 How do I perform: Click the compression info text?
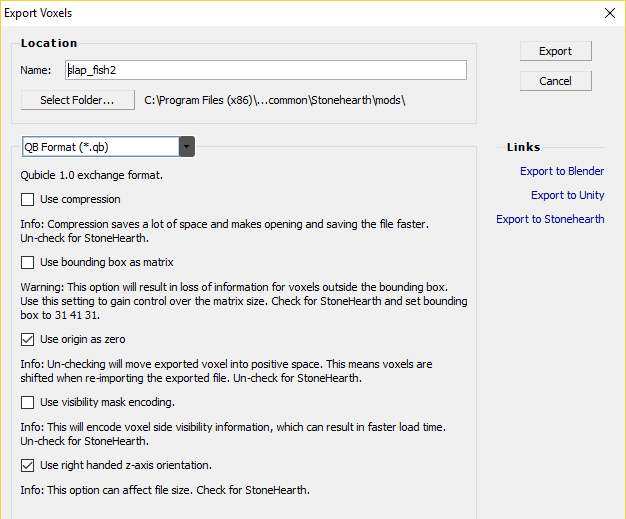224,231
